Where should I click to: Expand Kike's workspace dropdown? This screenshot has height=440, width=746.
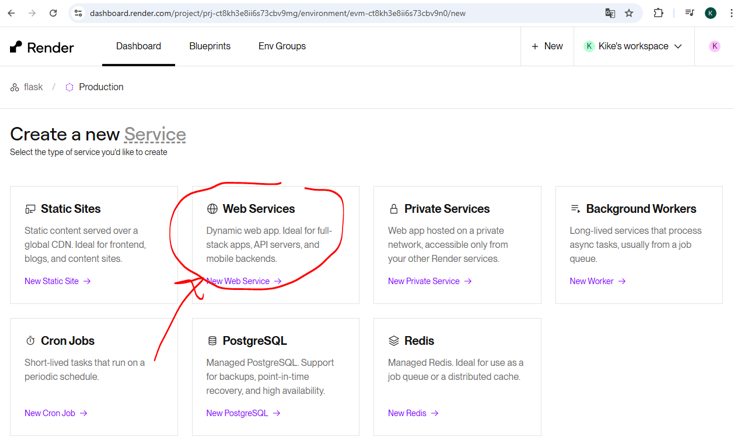tap(634, 47)
